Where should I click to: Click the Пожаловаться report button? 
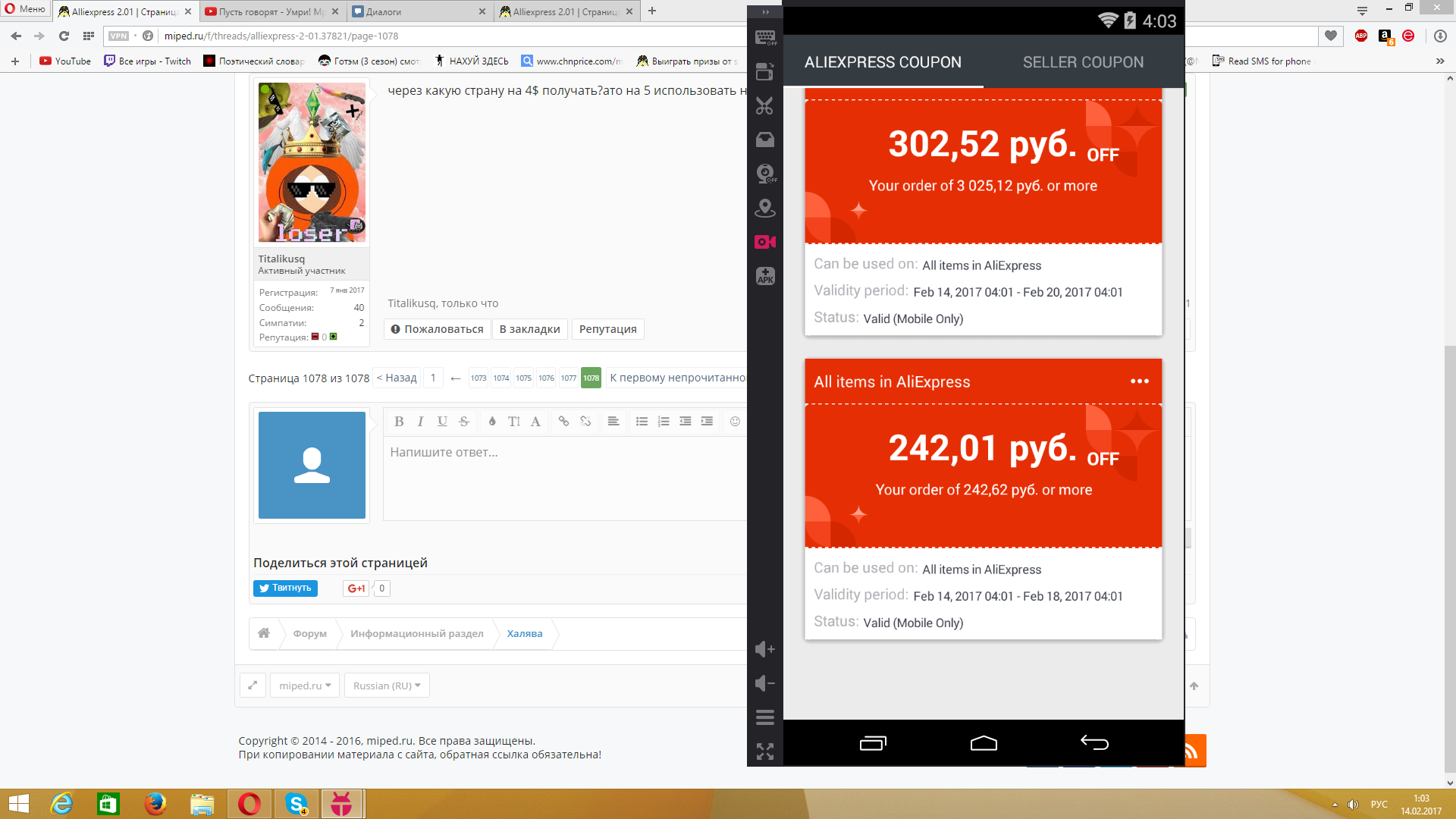pos(437,329)
